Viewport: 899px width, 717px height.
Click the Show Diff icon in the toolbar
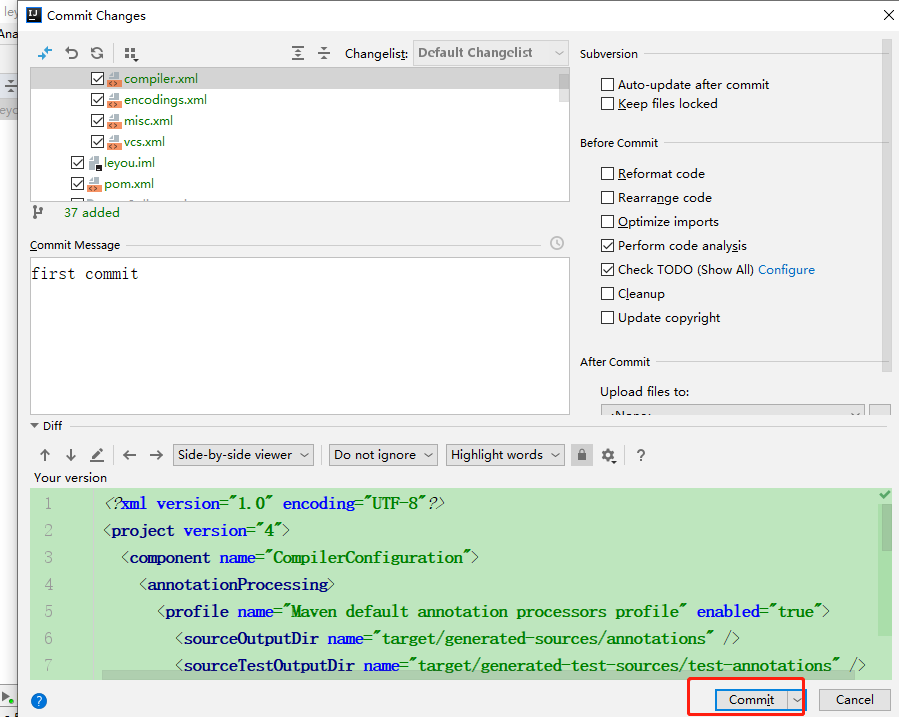44,53
